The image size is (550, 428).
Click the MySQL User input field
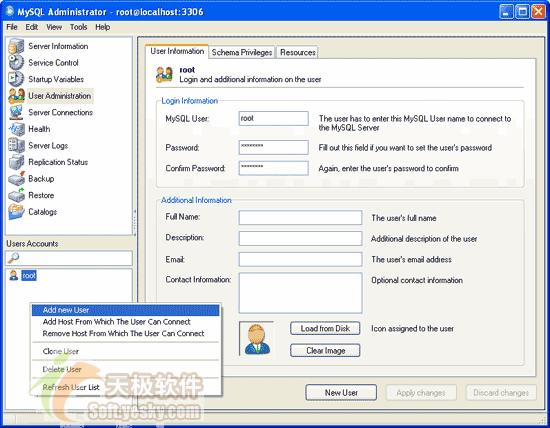click(274, 119)
